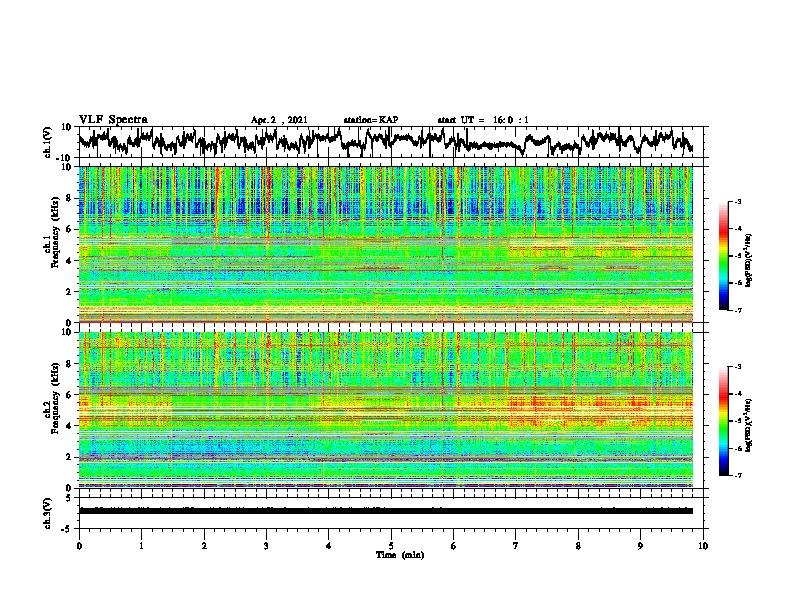Click the ch.1 spectrogram "2" kHz tick label
Screen dimensions: 792x612
pos(70,292)
